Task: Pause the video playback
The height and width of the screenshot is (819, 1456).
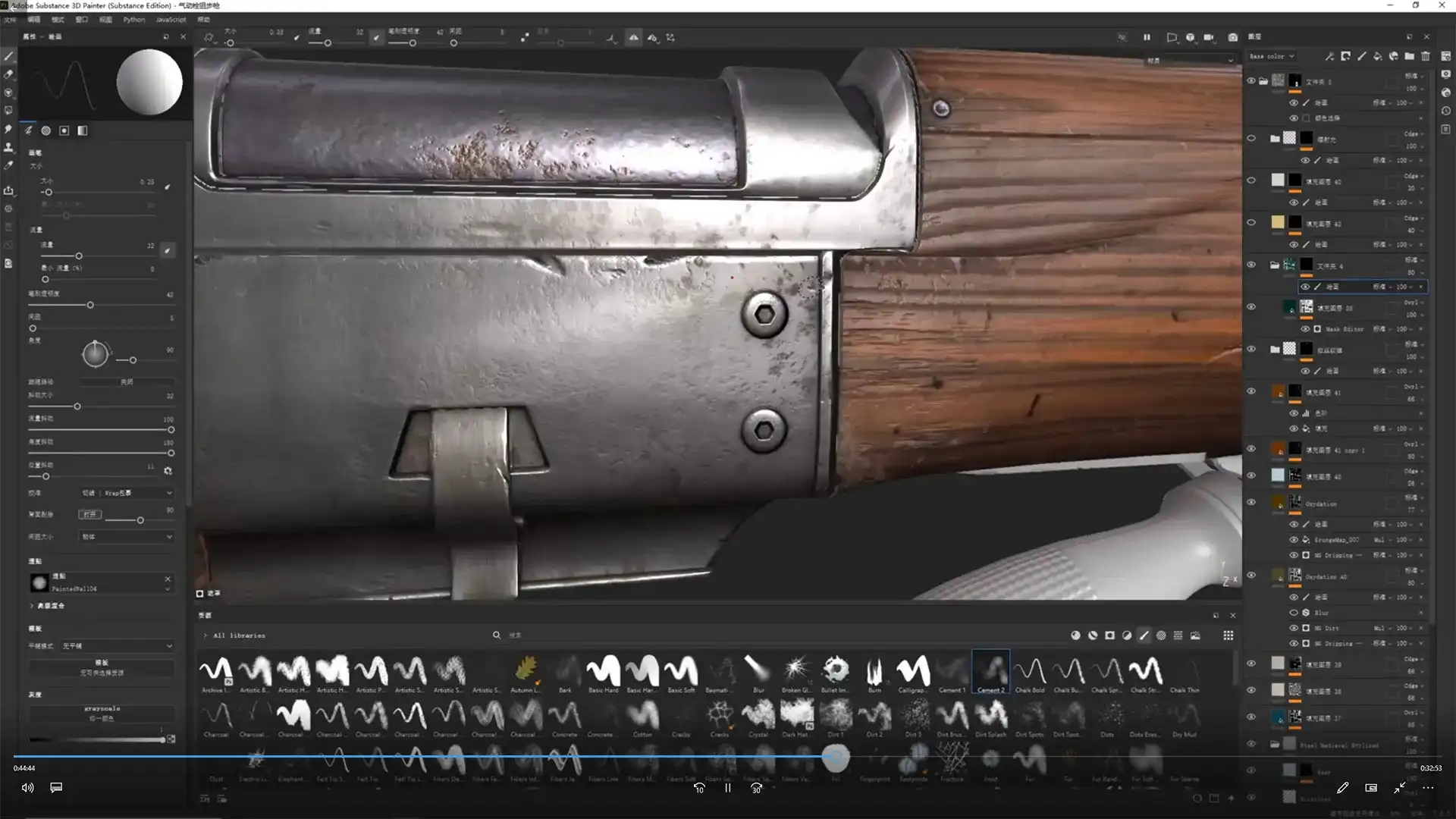Action: (x=727, y=788)
